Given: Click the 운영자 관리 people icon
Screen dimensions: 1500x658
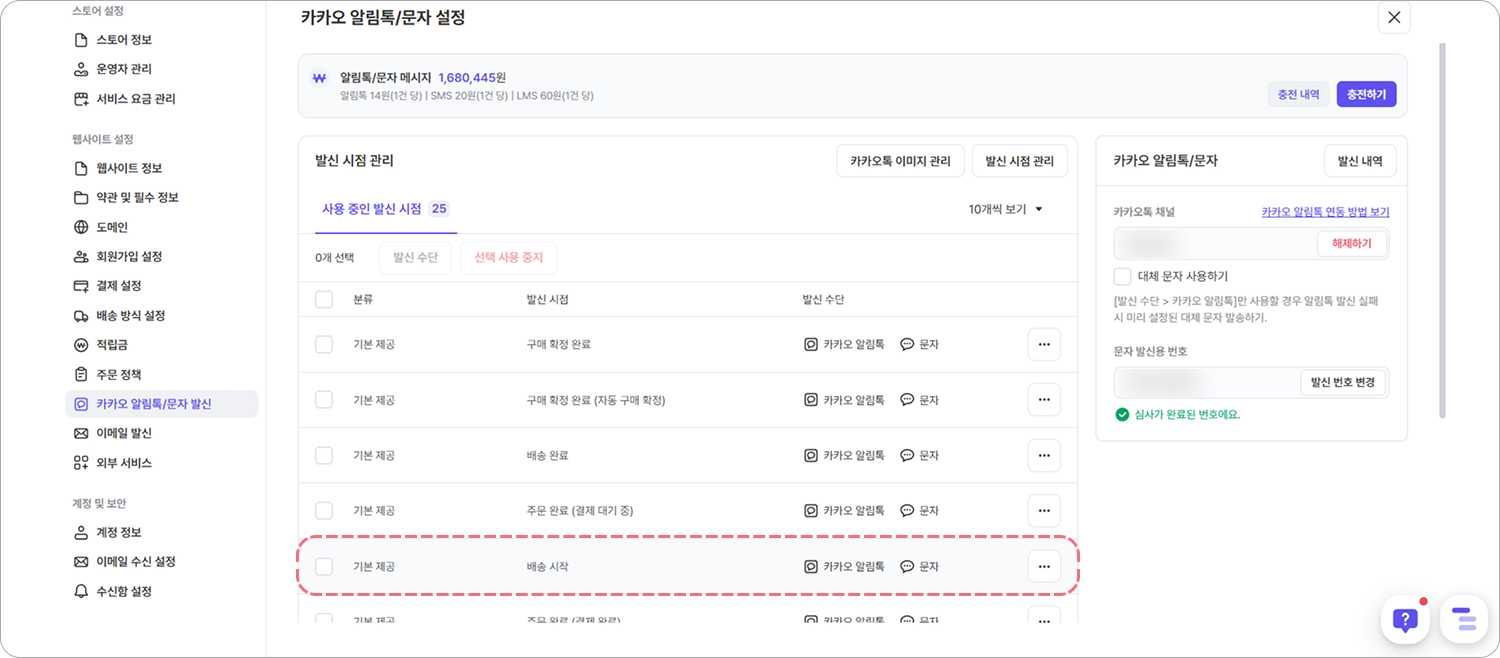Looking at the screenshot, I should click(x=81, y=69).
